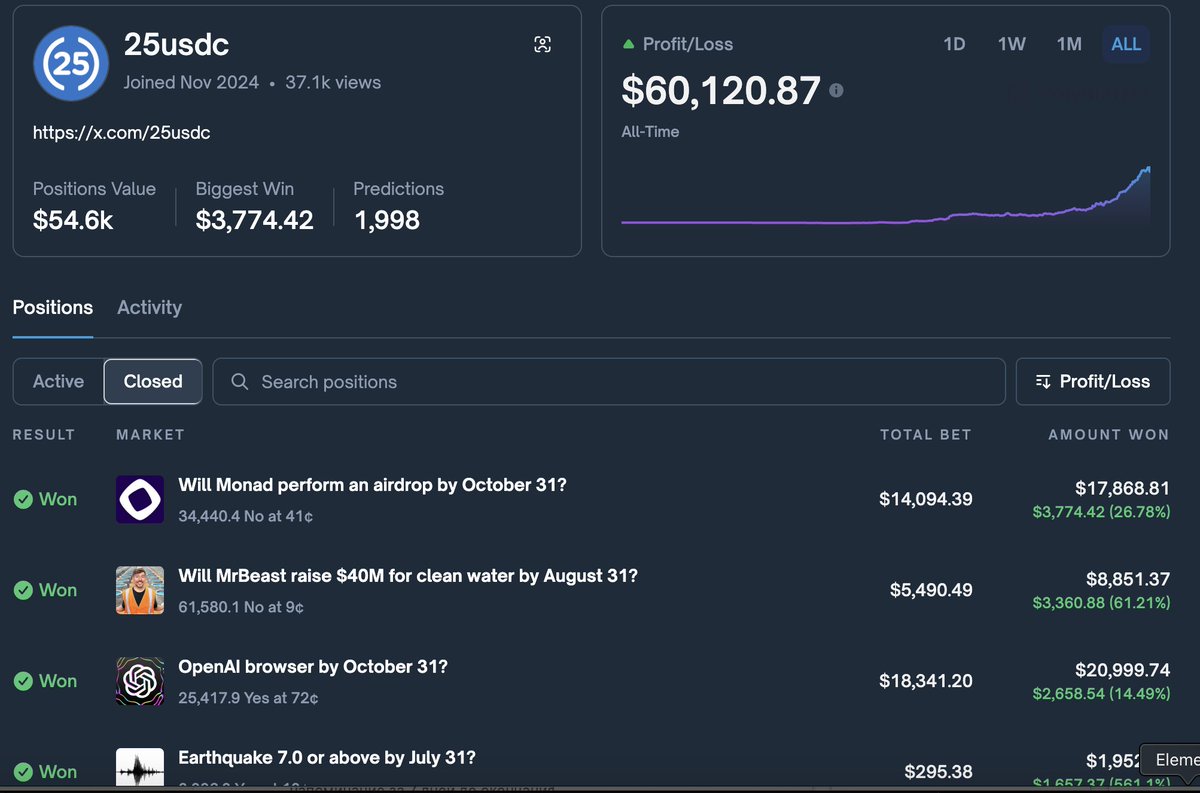Image resolution: width=1200 pixels, height=793 pixels.
Task: Click the Biggest Win $3,774.42 value
Action: click(x=254, y=220)
